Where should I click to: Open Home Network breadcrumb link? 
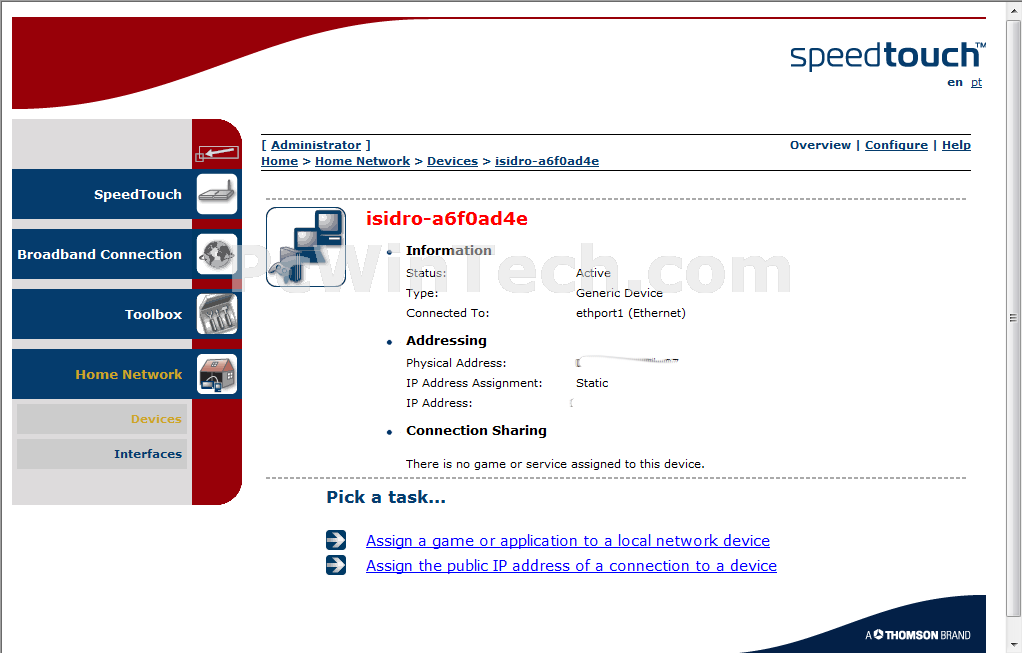pos(362,161)
